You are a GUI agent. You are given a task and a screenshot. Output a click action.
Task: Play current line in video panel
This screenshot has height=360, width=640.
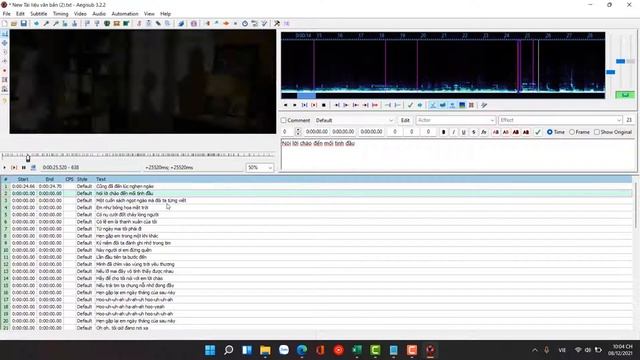coord(14,167)
